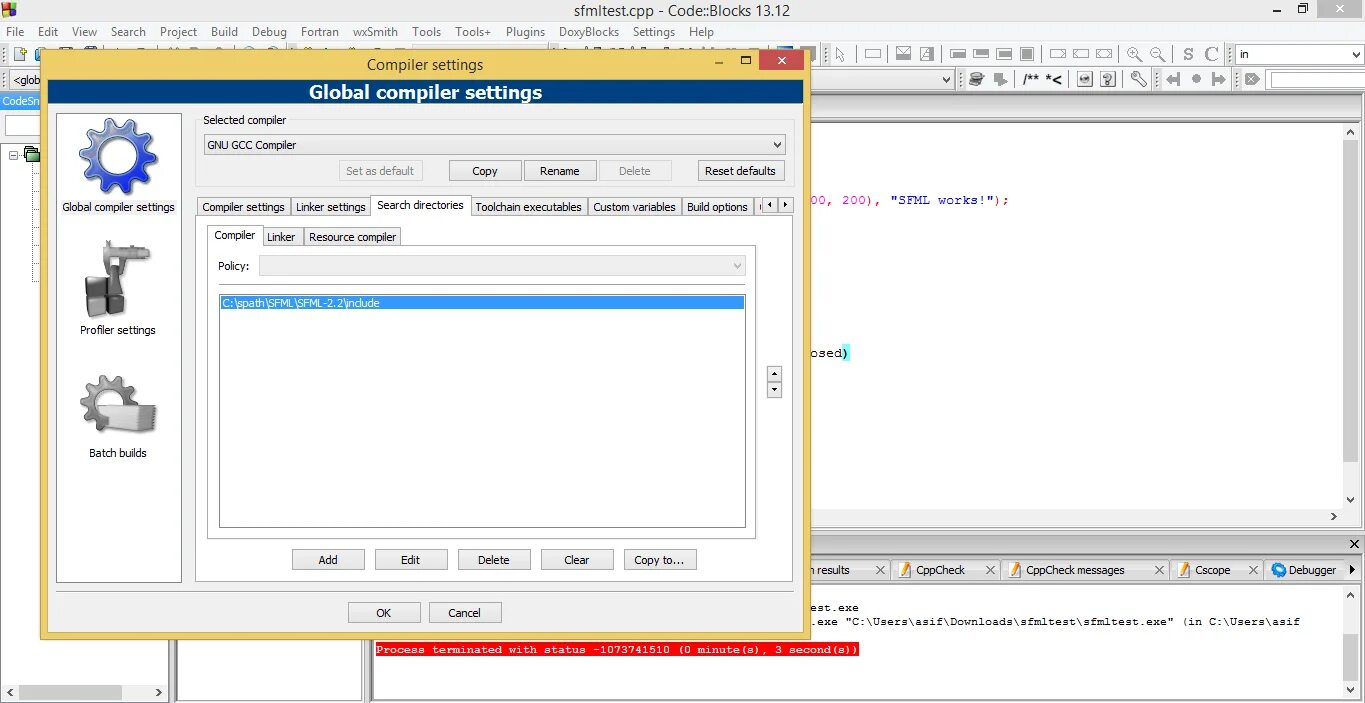Image resolution: width=1365 pixels, height=703 pixels.
Task: Click the new file toolbar icon
Action: click(19, 54)
